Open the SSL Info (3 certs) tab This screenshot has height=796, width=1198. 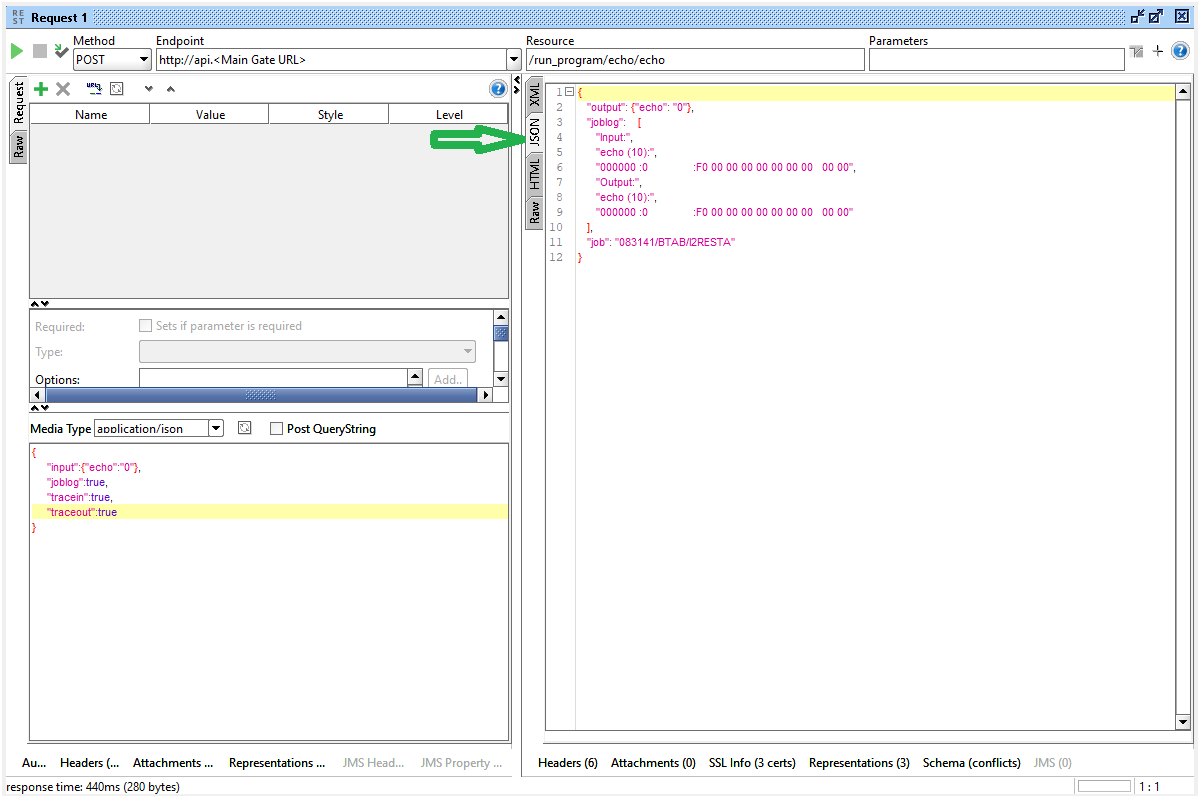click(752, 762)
